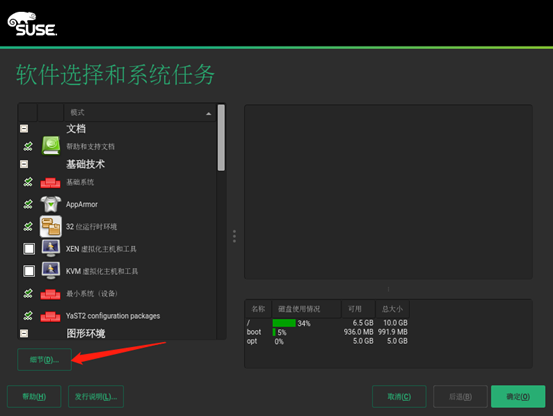This screenshot has height=416, width=553.
Task: Open the 细节(D)... details button
Action: pyautogui.click(x=44, y=360)
